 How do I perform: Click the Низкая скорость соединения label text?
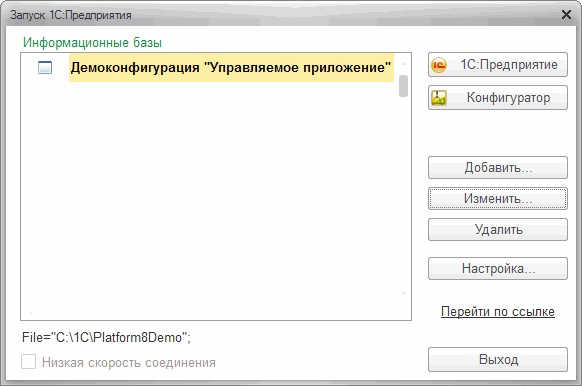[x=129, y=363]
